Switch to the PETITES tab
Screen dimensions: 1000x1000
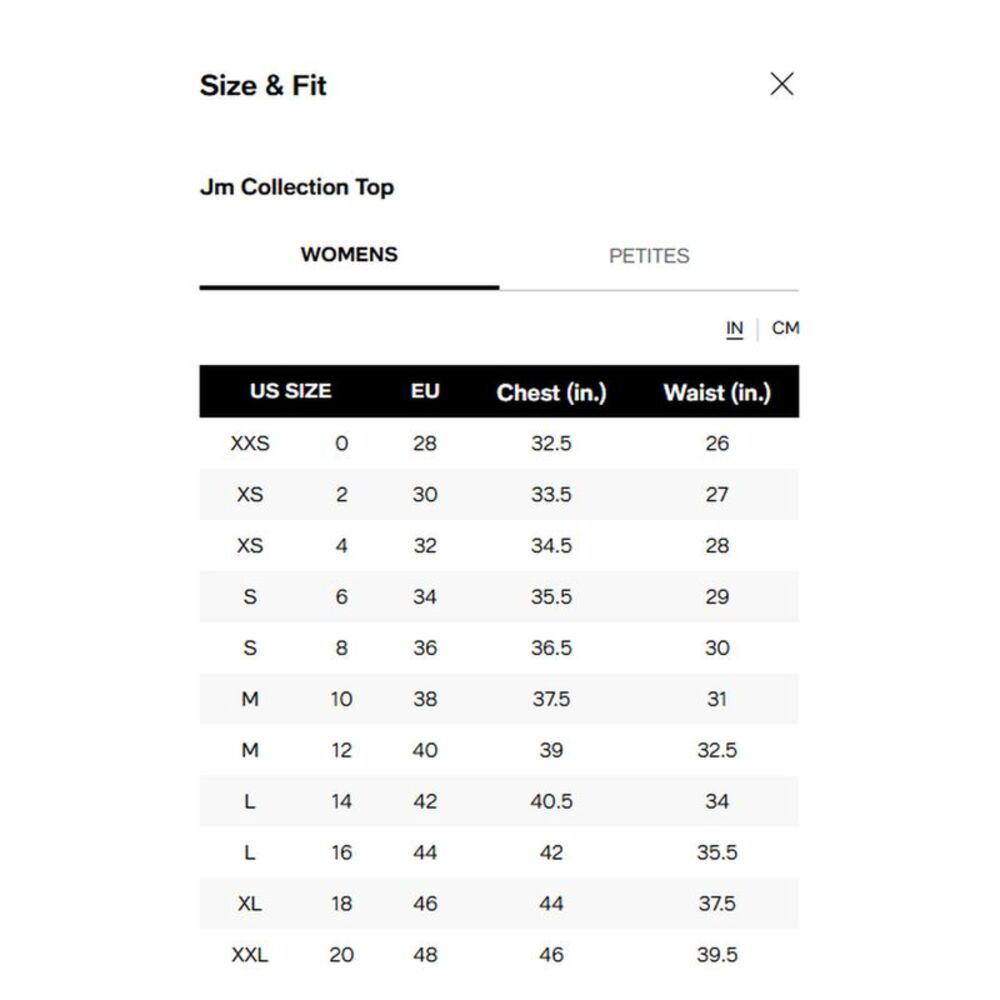click(649, 256)
